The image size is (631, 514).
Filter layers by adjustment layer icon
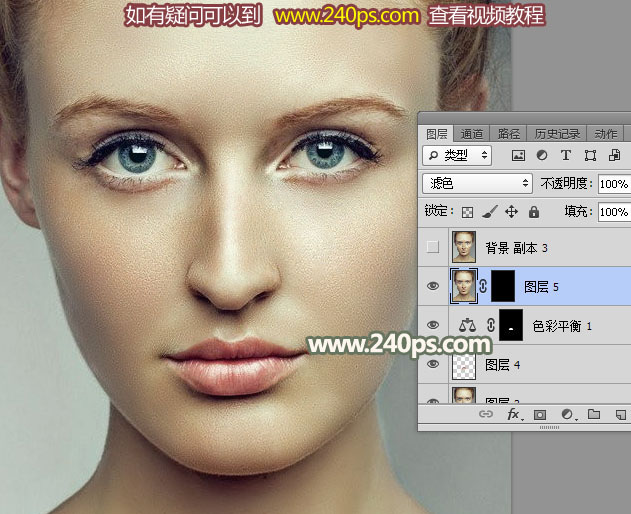coord(542,155)
